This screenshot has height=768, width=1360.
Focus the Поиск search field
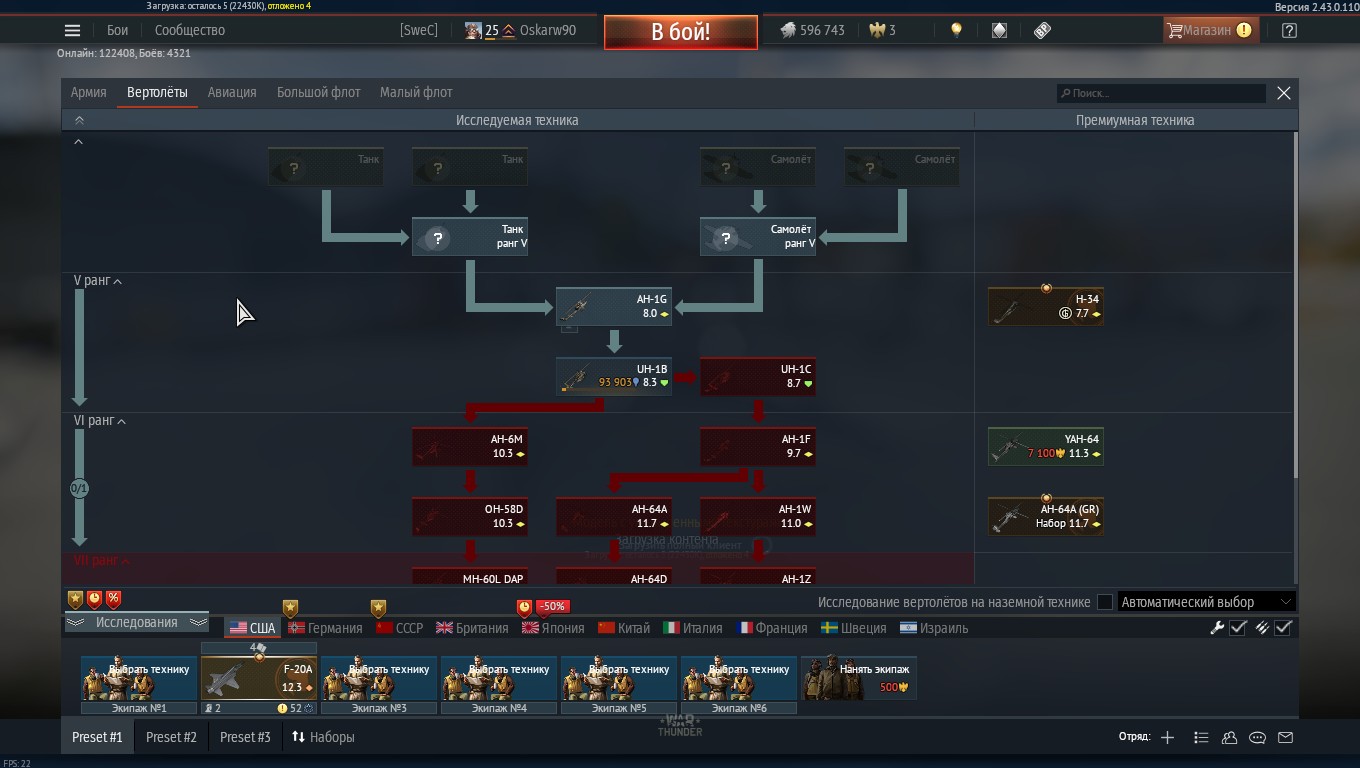click(1161, 93)
